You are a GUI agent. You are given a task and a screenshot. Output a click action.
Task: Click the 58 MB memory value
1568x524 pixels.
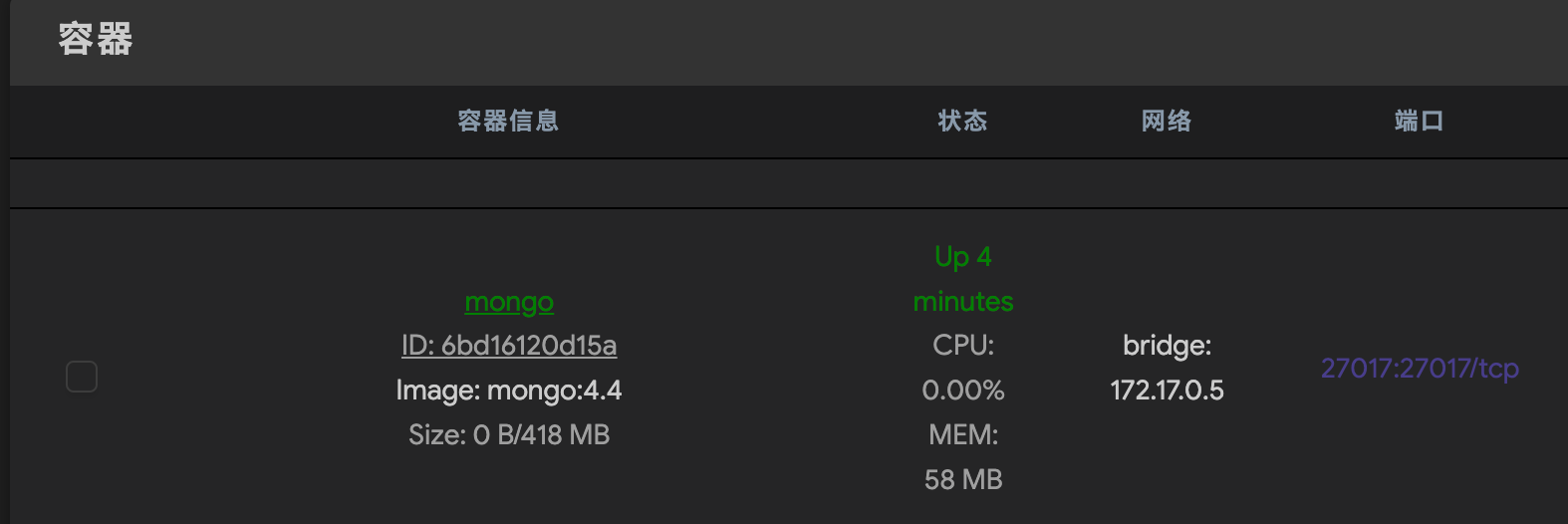pyautogui.click(x=963, y=480)
